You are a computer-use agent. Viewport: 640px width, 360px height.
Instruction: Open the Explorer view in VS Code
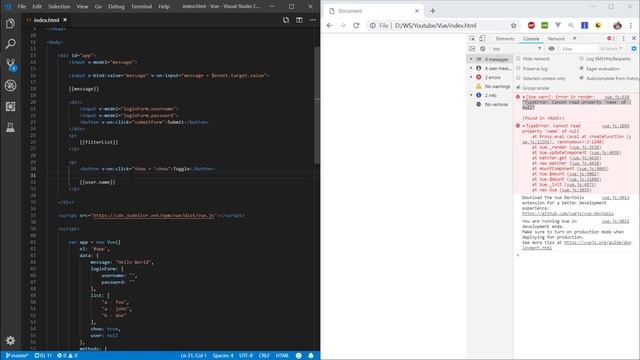(10, 24)
